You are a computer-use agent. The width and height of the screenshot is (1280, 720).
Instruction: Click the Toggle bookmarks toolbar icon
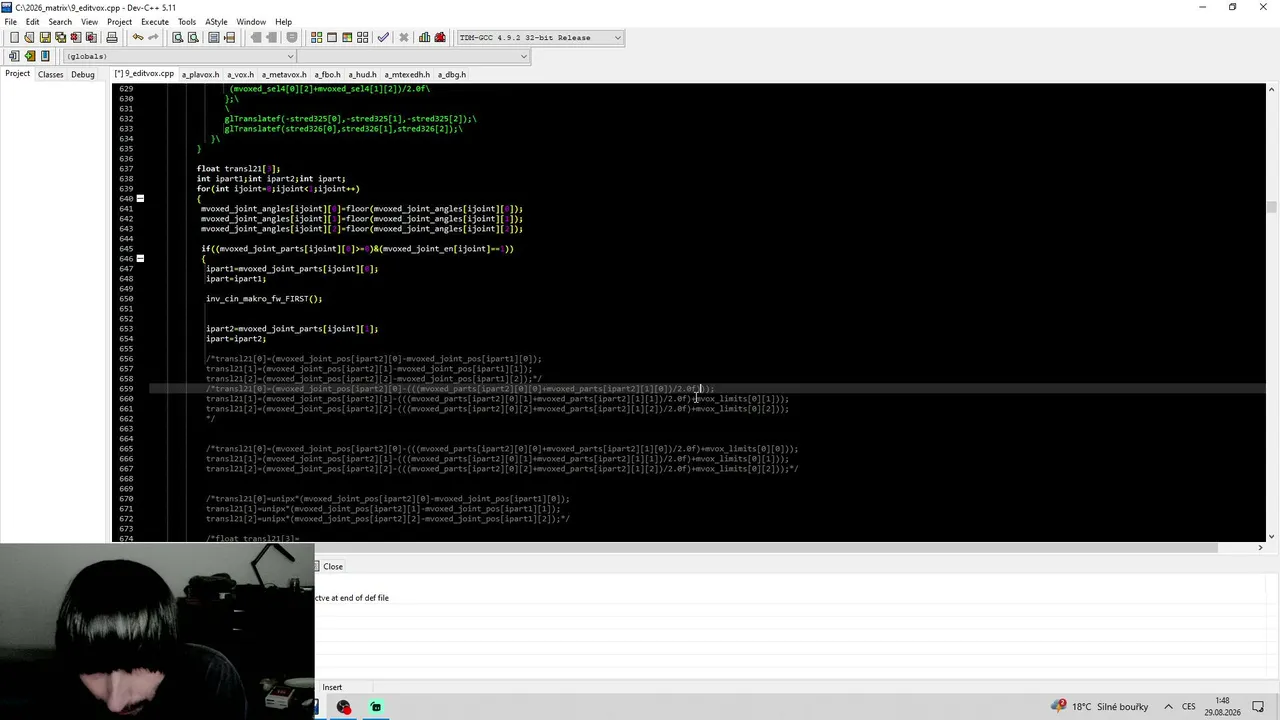pyautogui.click(x=30, y=56)
